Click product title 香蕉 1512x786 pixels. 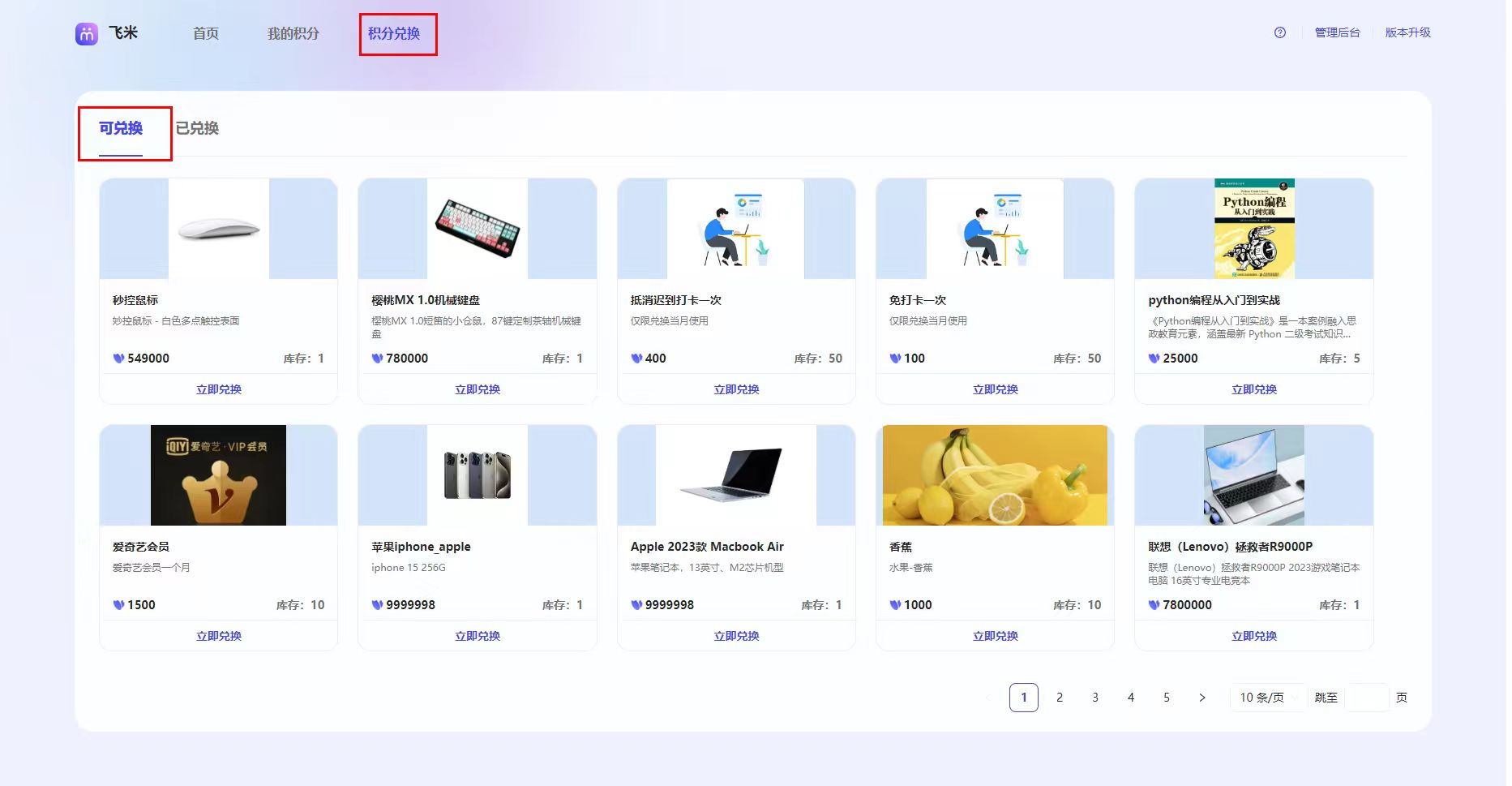(x=901, y=547)
